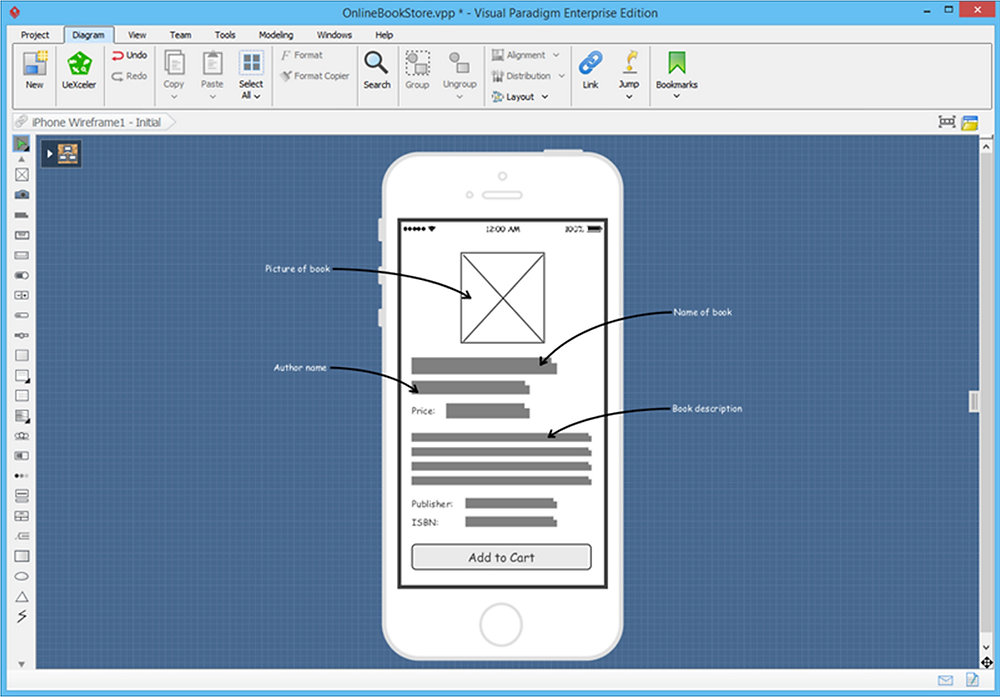Open the Alignment dropdown
Screen dimensions: 1000x697
coord(526,55)
